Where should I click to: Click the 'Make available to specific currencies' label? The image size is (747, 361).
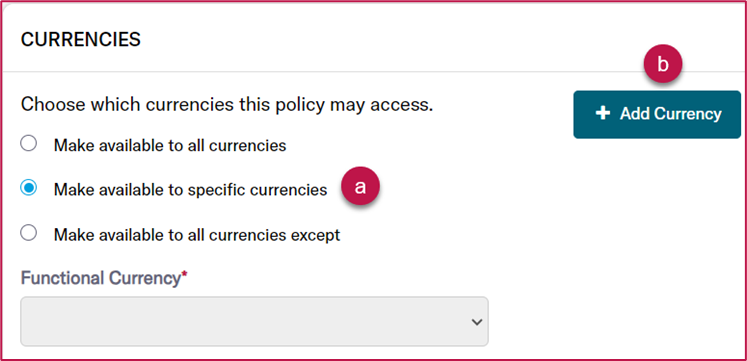[191, 190]
